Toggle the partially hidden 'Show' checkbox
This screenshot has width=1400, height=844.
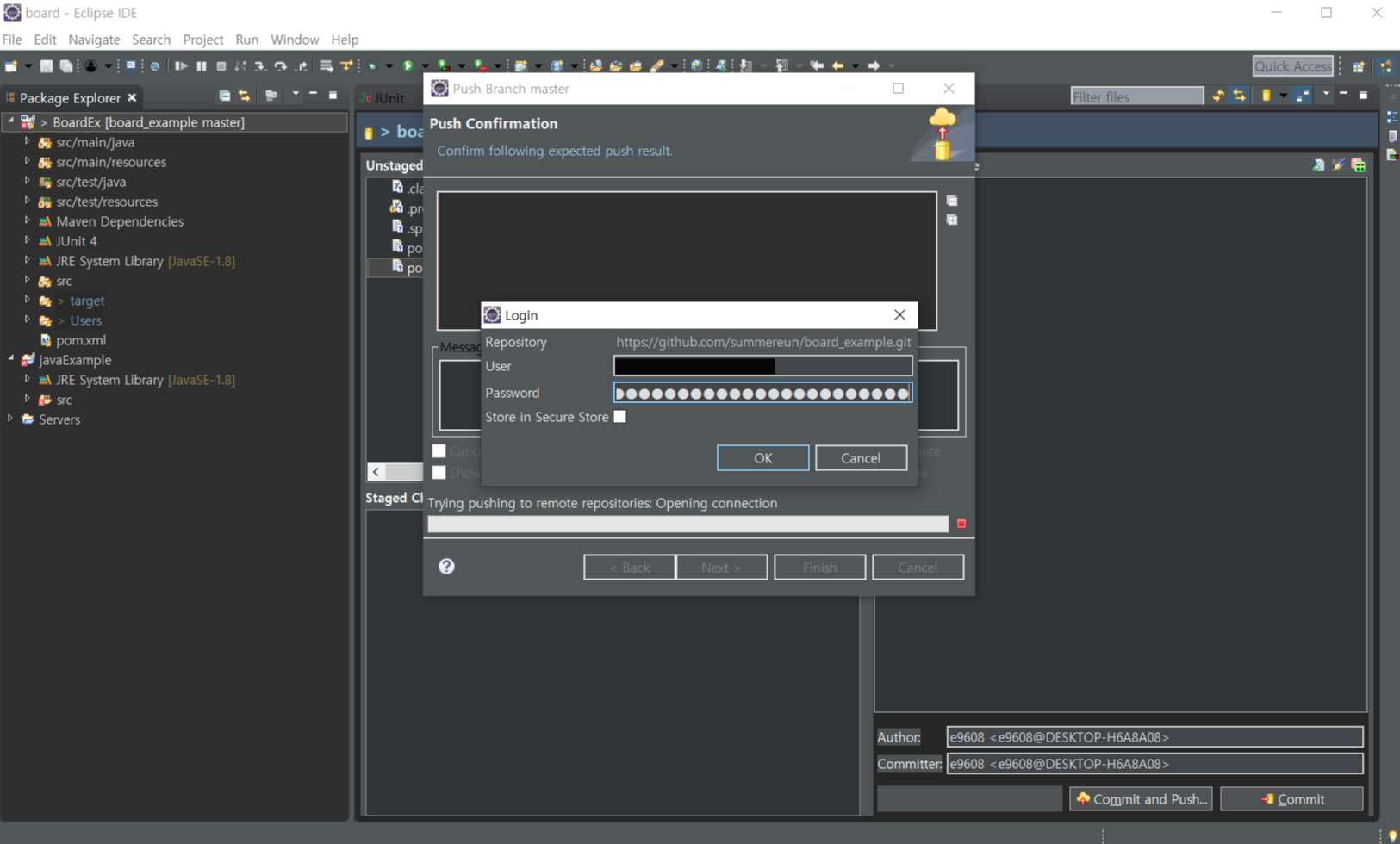point(439,472)
